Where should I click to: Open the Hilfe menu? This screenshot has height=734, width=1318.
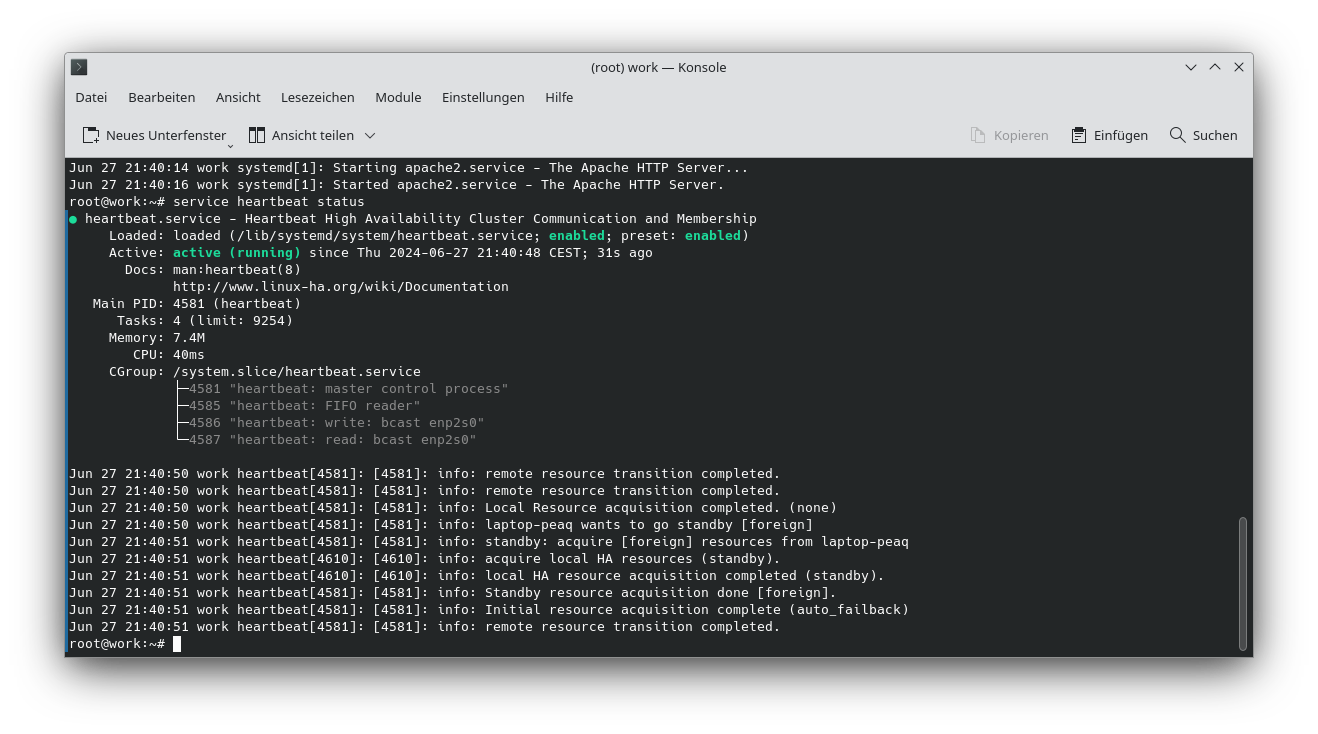pos(559,97)
